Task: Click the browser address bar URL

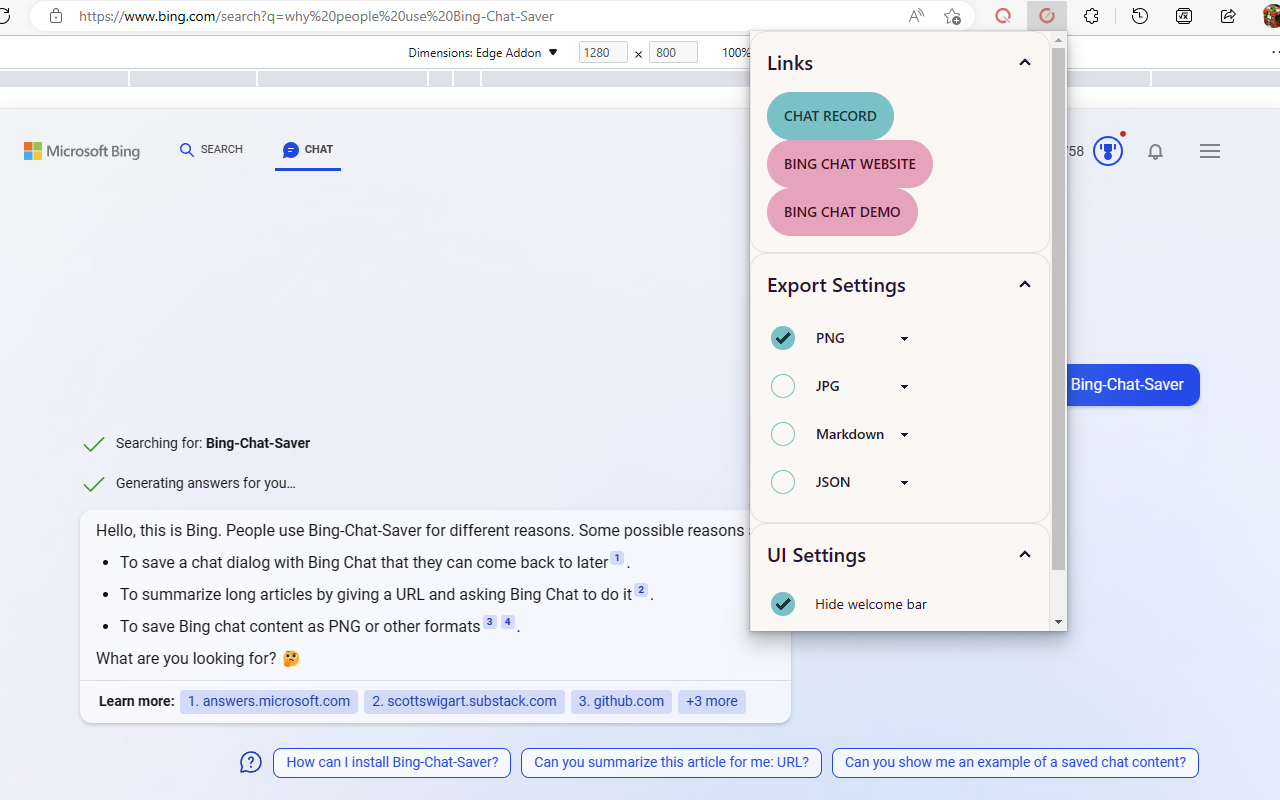Action: (316, 16)
